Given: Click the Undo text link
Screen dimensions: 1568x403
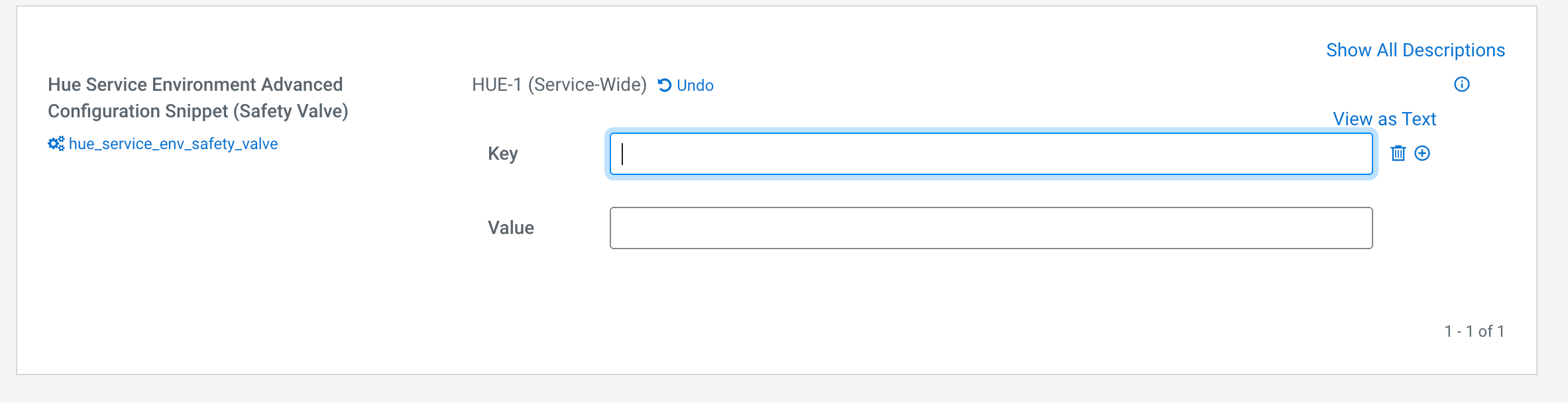Looking at the screenshot, I should click(695, 86).
